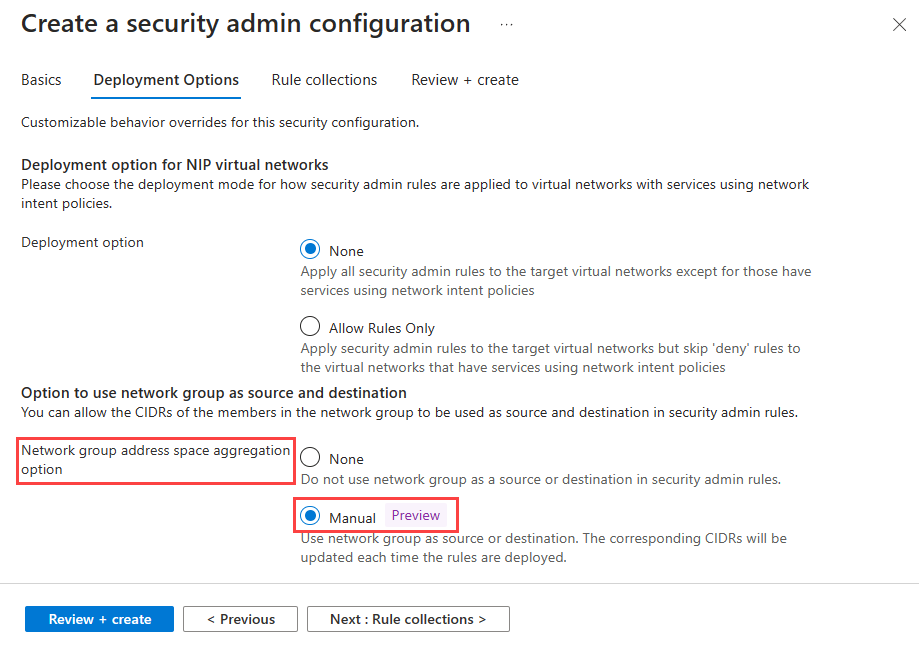This screenshot has width=919, height=645.
Task: Go back with the Previous button
Action: point(241,619)
